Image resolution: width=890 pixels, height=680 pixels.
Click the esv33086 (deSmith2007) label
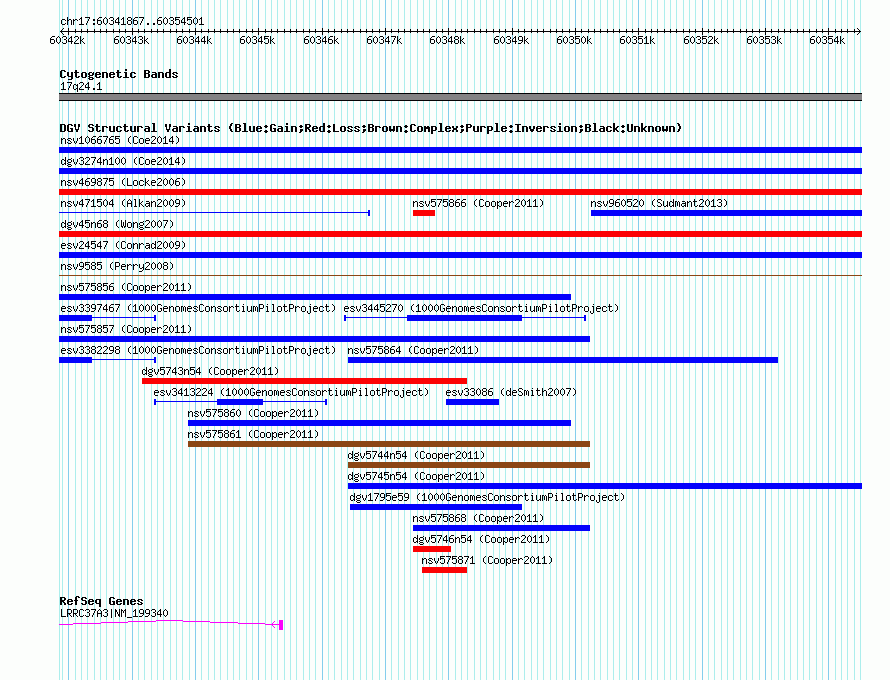point(511,392)
